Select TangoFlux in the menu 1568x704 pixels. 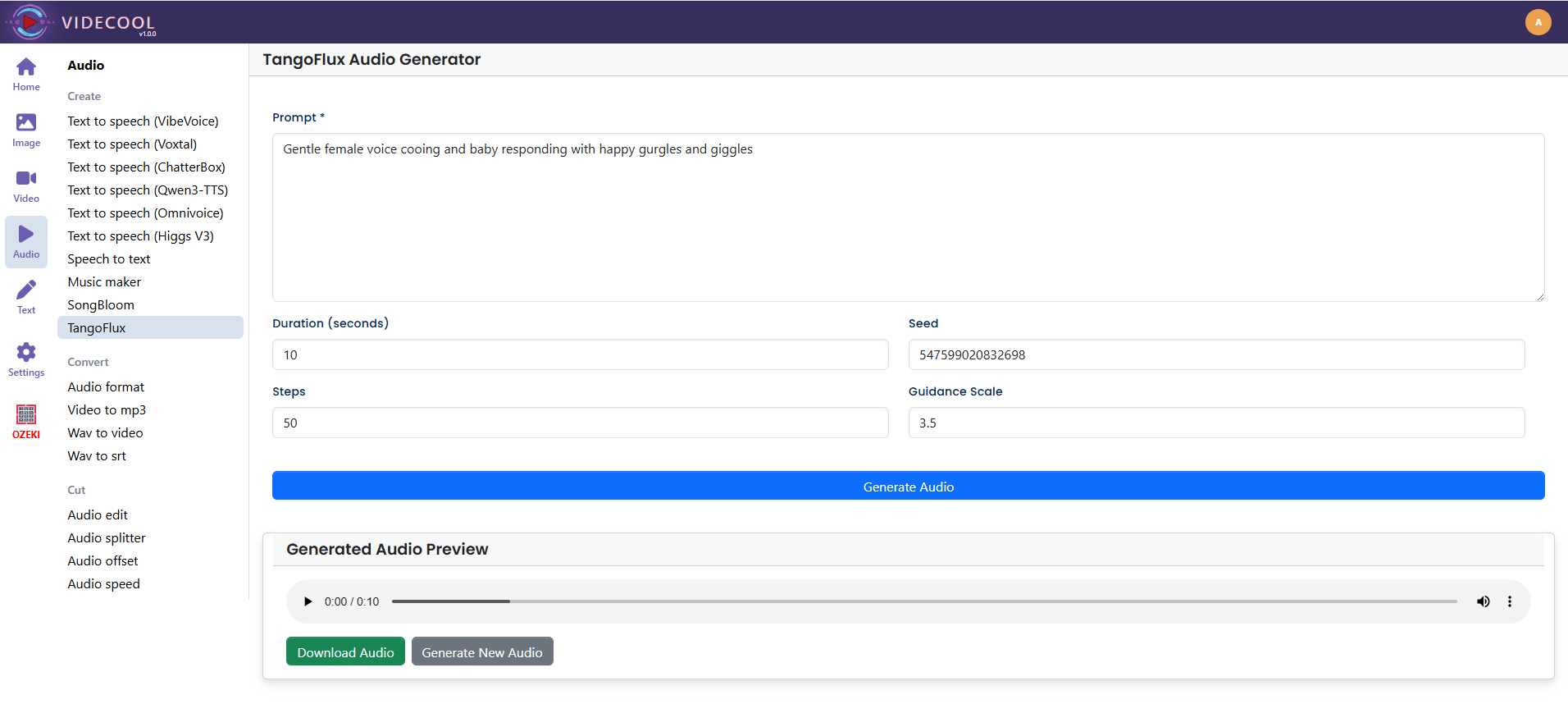pos(150,327)
